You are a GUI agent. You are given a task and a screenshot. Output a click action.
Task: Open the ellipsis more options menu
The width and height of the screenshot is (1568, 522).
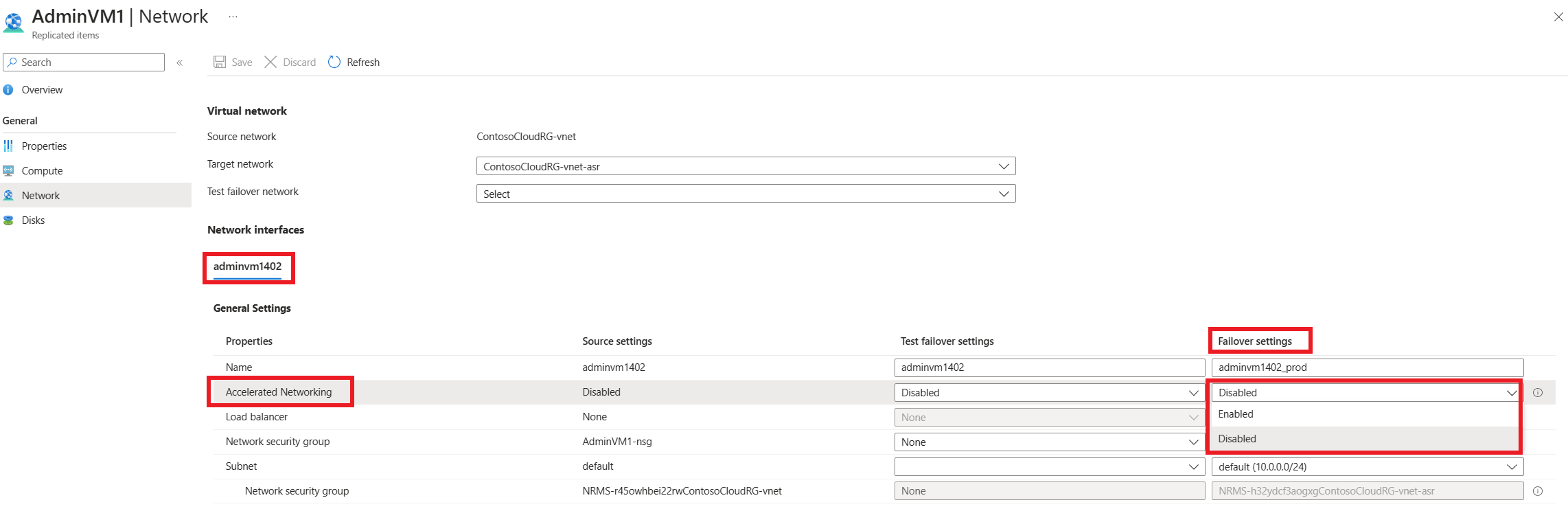pyautogui.click(x=233, y=17)
